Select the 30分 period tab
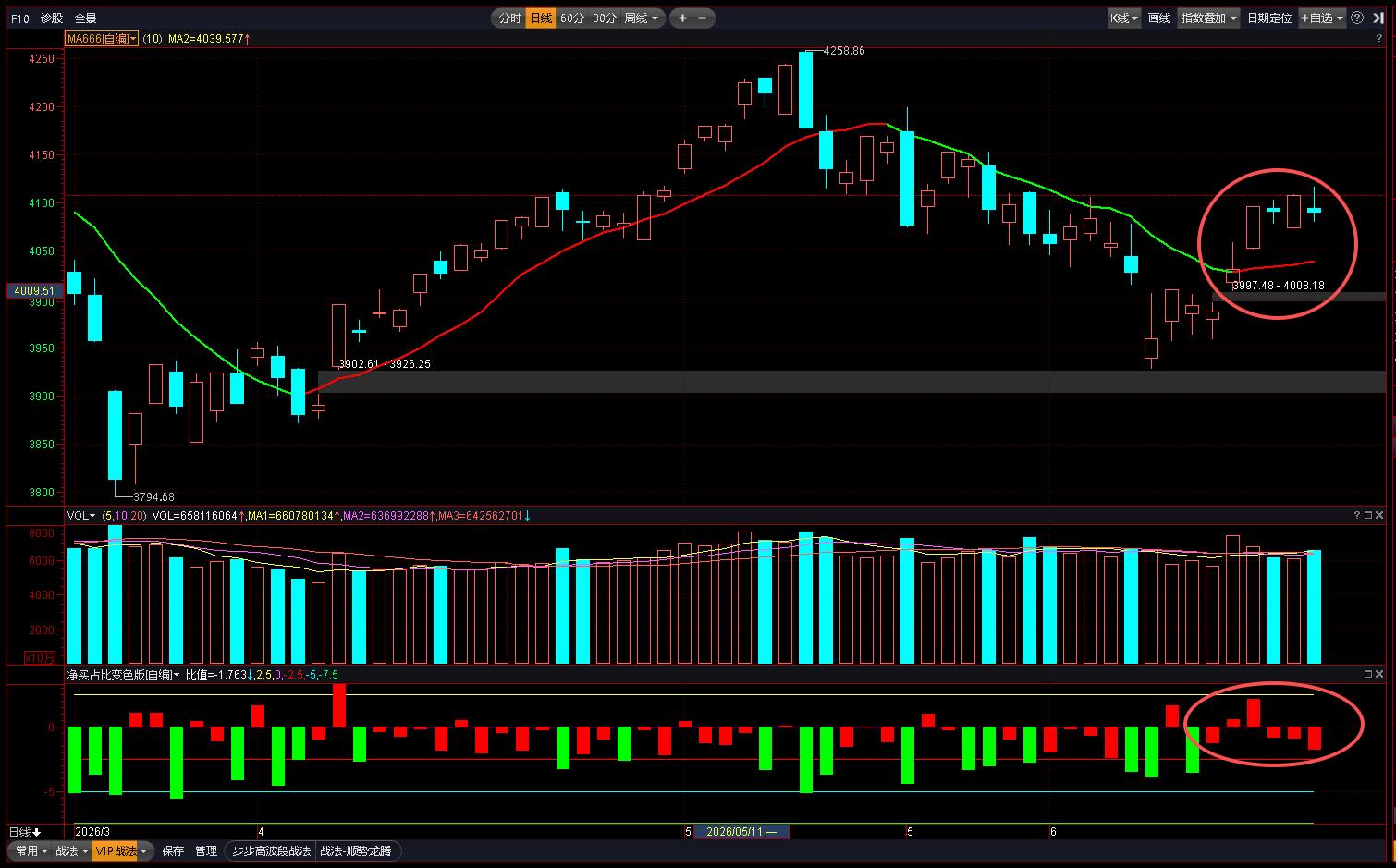 [605, 18]
